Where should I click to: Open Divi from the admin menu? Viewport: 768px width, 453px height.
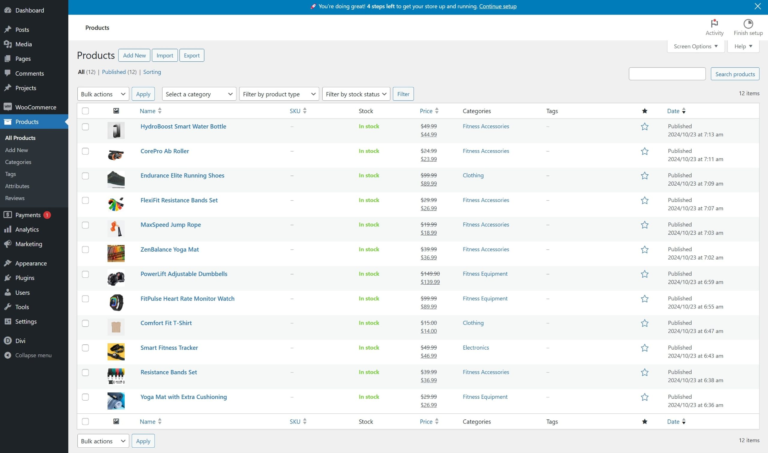point(22,340)
